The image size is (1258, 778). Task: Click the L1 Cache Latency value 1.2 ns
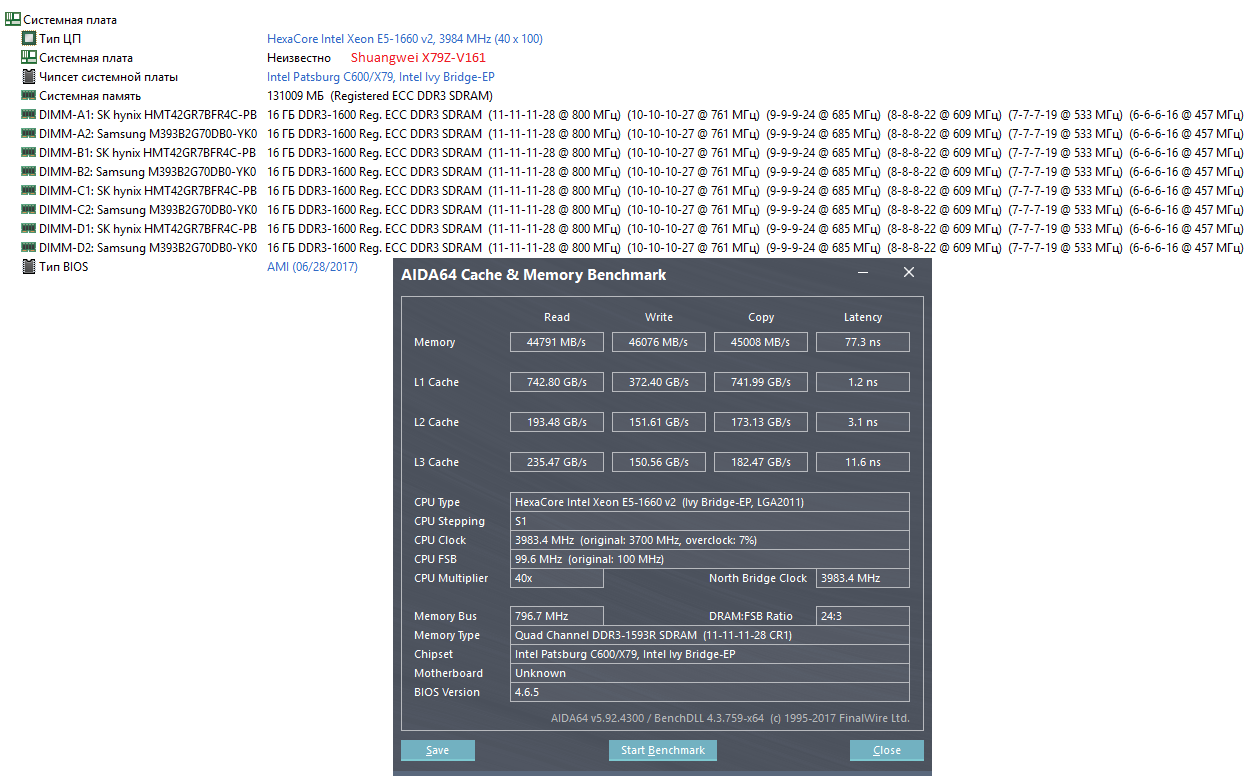click(863, 382)
